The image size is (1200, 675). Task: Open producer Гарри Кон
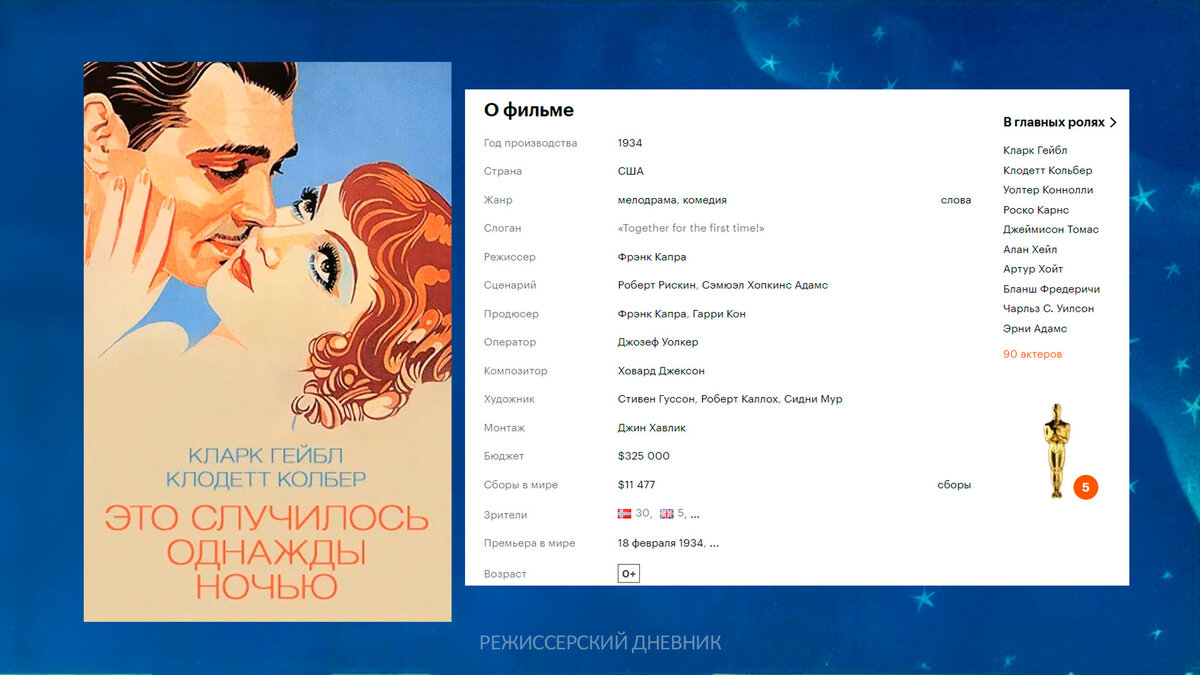719,314
